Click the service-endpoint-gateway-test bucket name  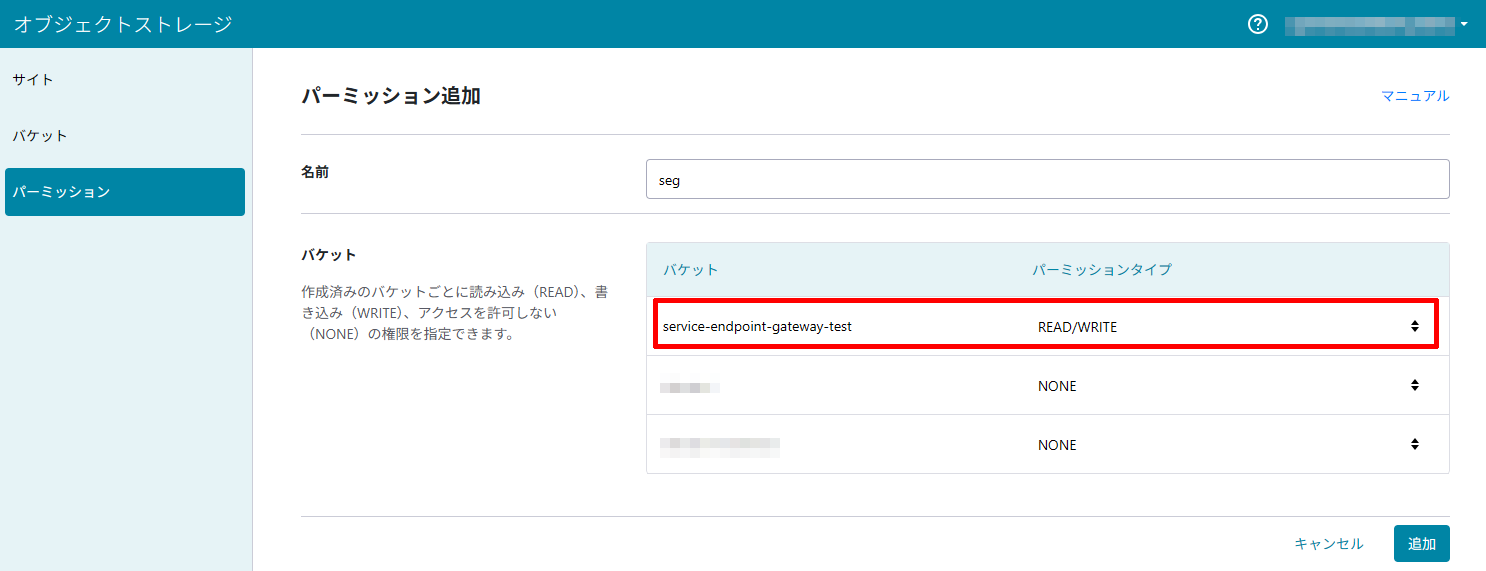pyautogui.click(x=757, y=327)
